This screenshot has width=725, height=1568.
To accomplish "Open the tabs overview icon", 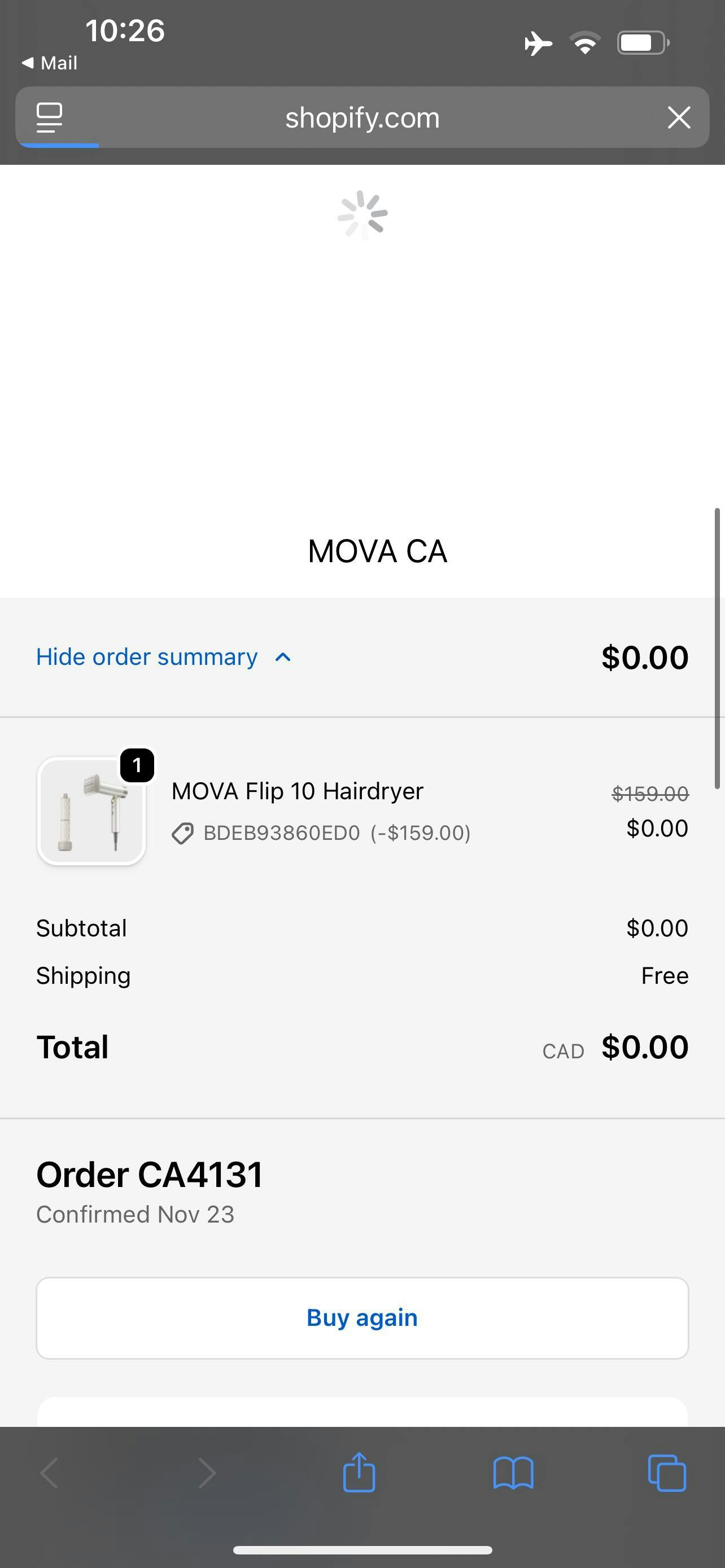I will click(667, 1473).
